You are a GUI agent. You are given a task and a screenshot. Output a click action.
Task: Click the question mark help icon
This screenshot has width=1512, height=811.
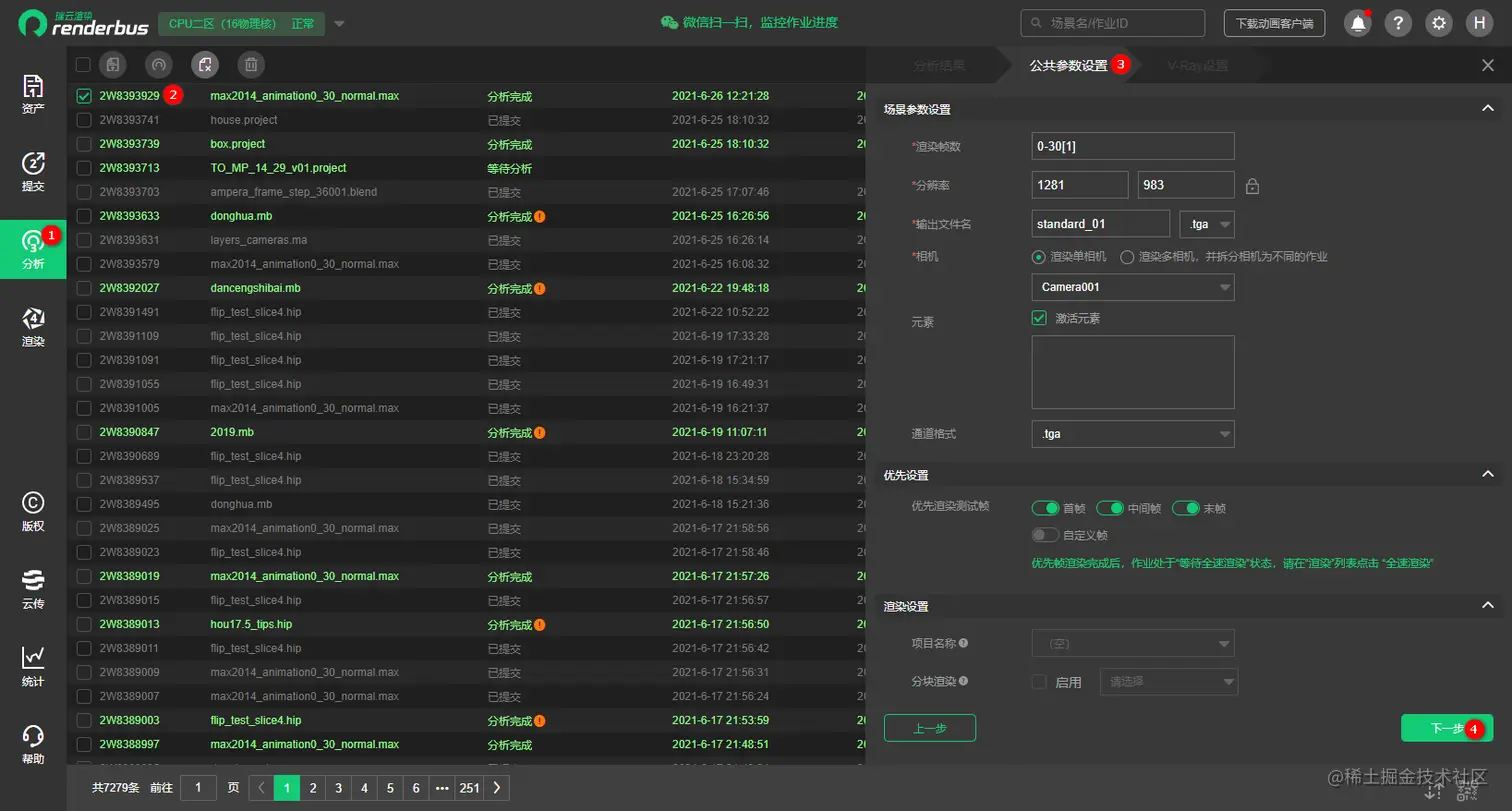(x=1398, y=23)
